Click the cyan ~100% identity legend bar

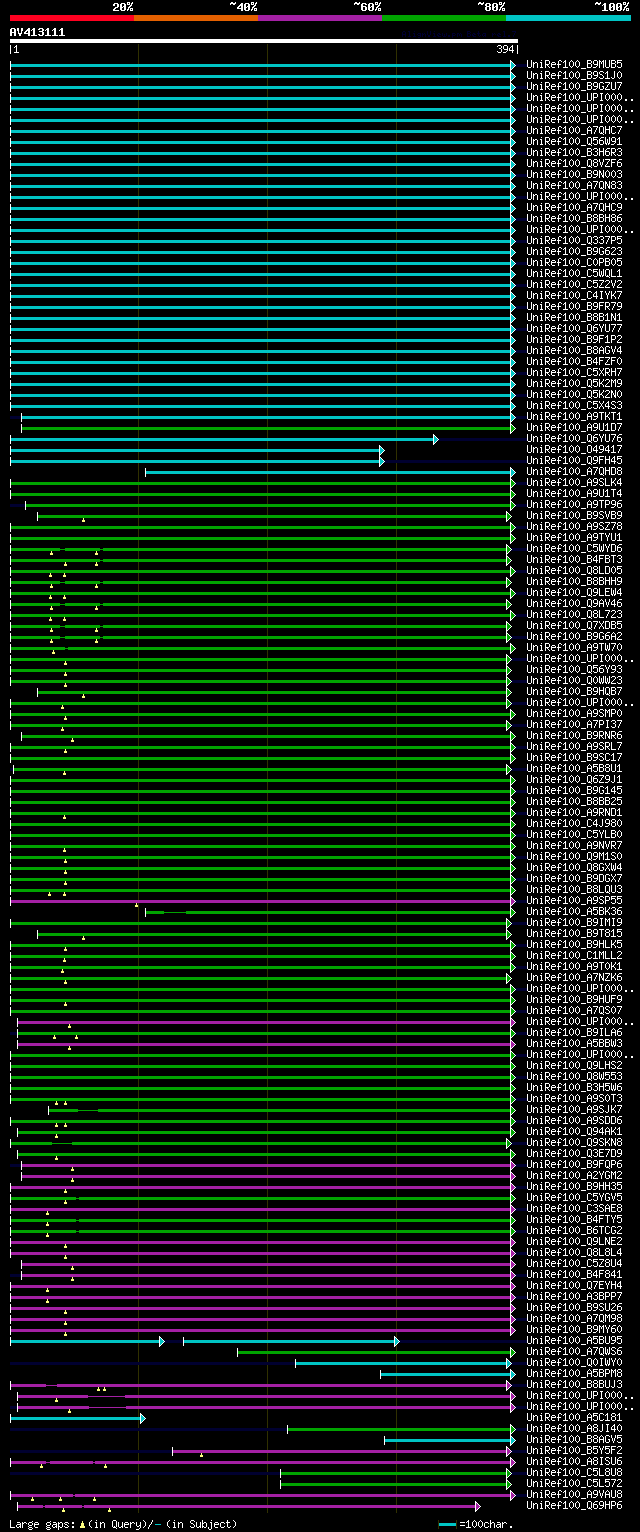click(x=568, y=18)
